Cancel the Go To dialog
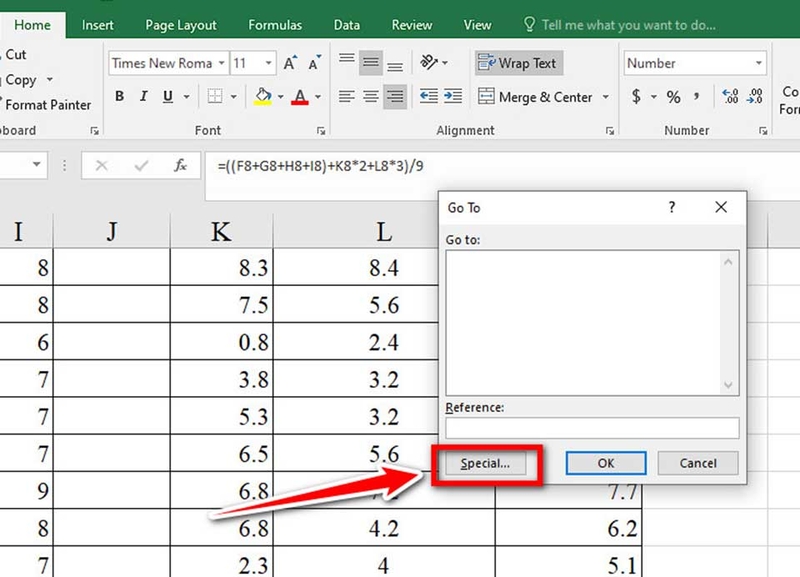This screenshot has height=577, width=800. (697, 463)
